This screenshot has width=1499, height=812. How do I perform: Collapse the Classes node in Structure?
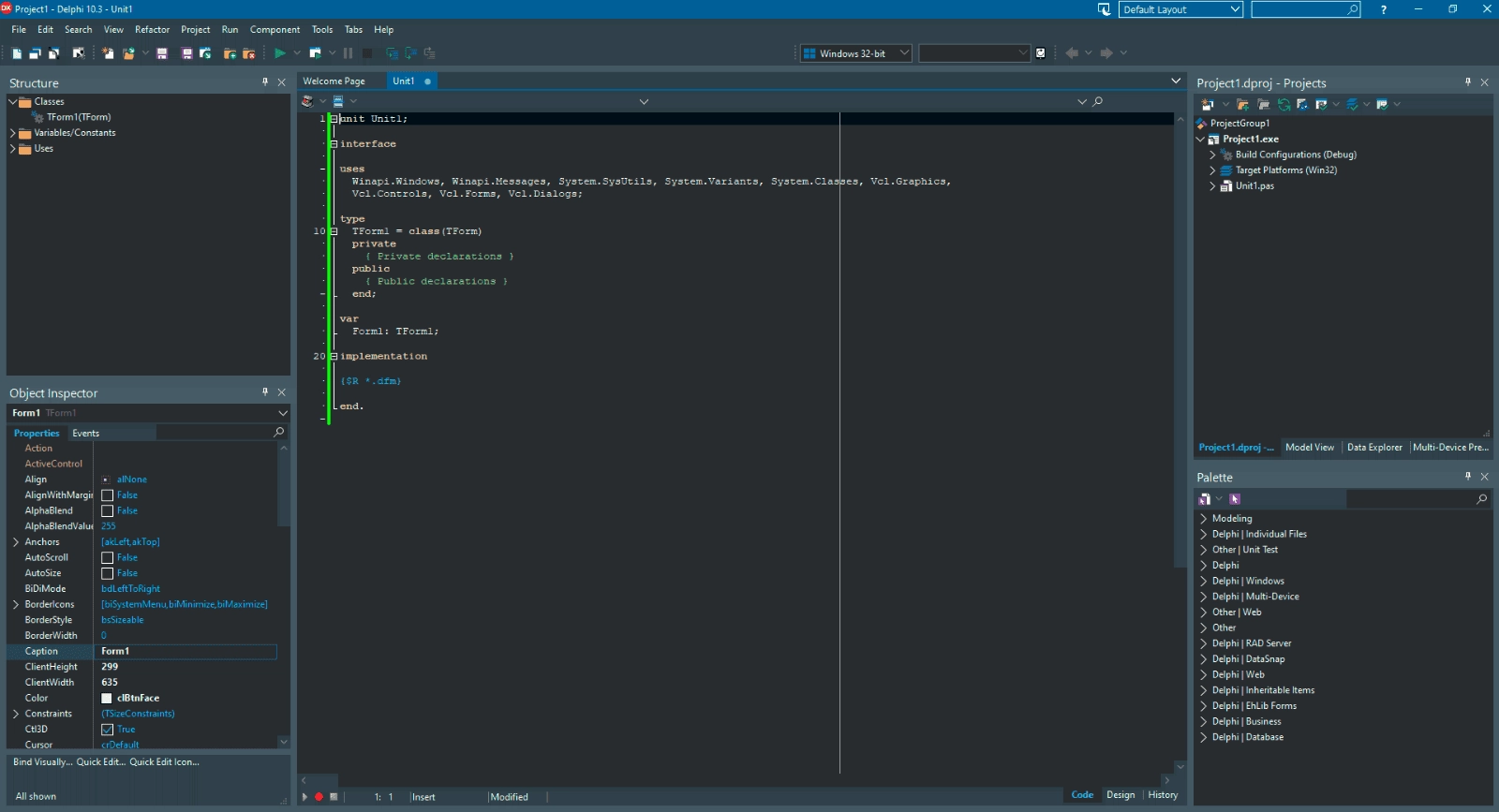[13, 101]
